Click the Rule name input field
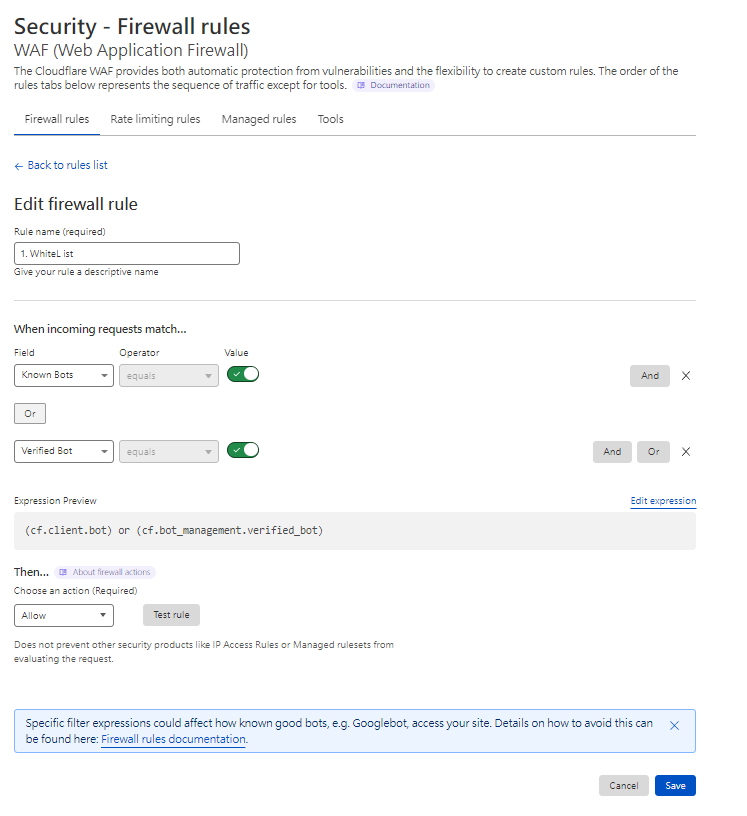 127,254
